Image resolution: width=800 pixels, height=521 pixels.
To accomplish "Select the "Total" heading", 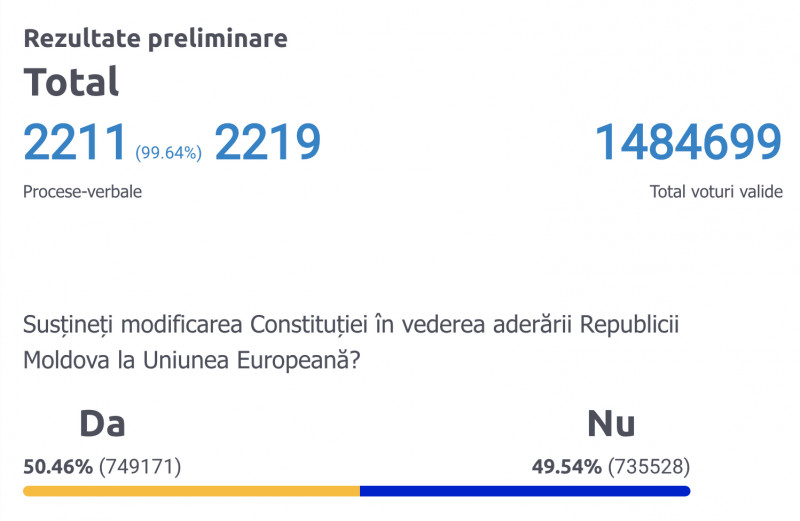I will [x=71, y=82].
